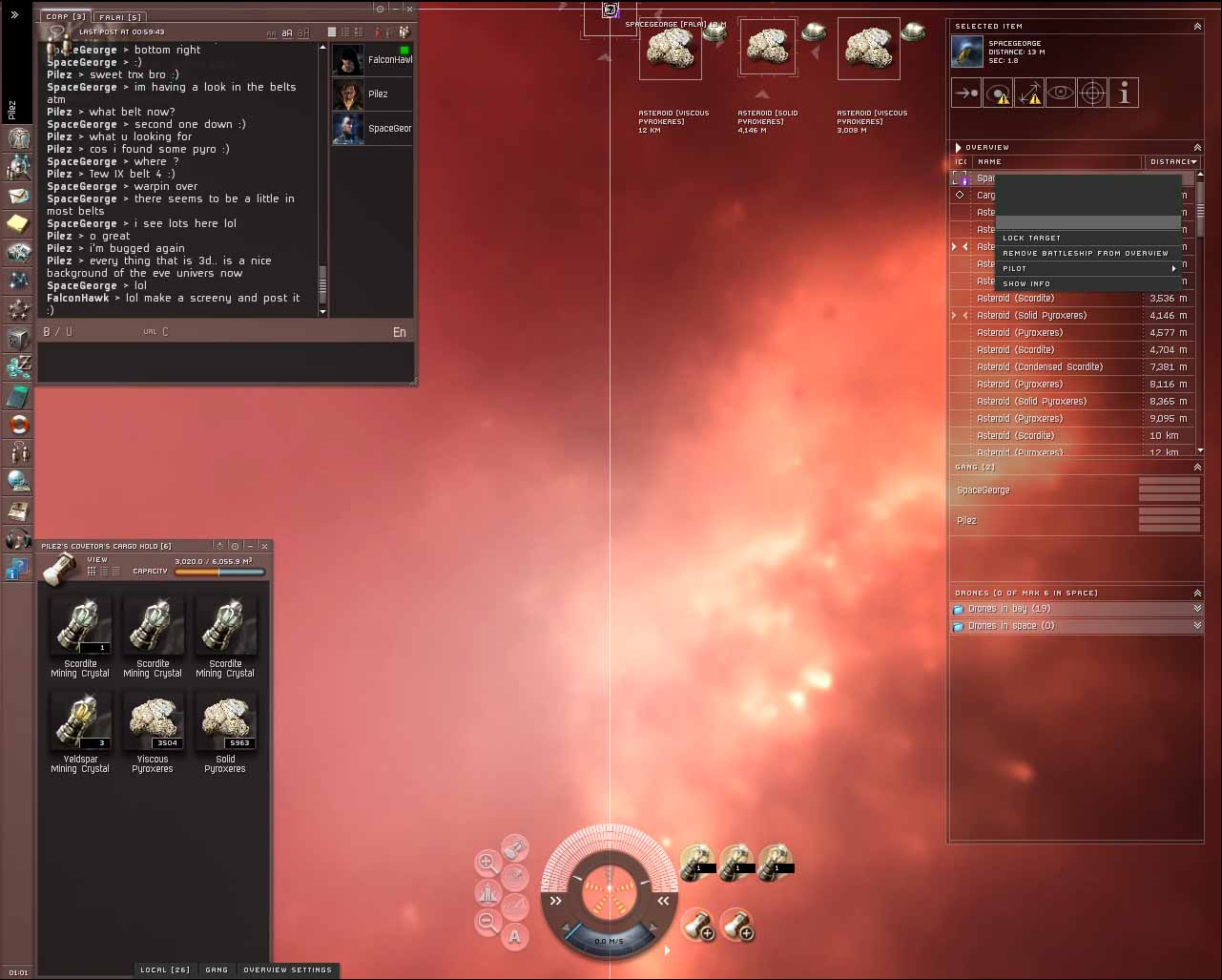The image size is (1222, 980).
Task: Toggle autopilot 'A' button on HUD
Action: [515, 936]
